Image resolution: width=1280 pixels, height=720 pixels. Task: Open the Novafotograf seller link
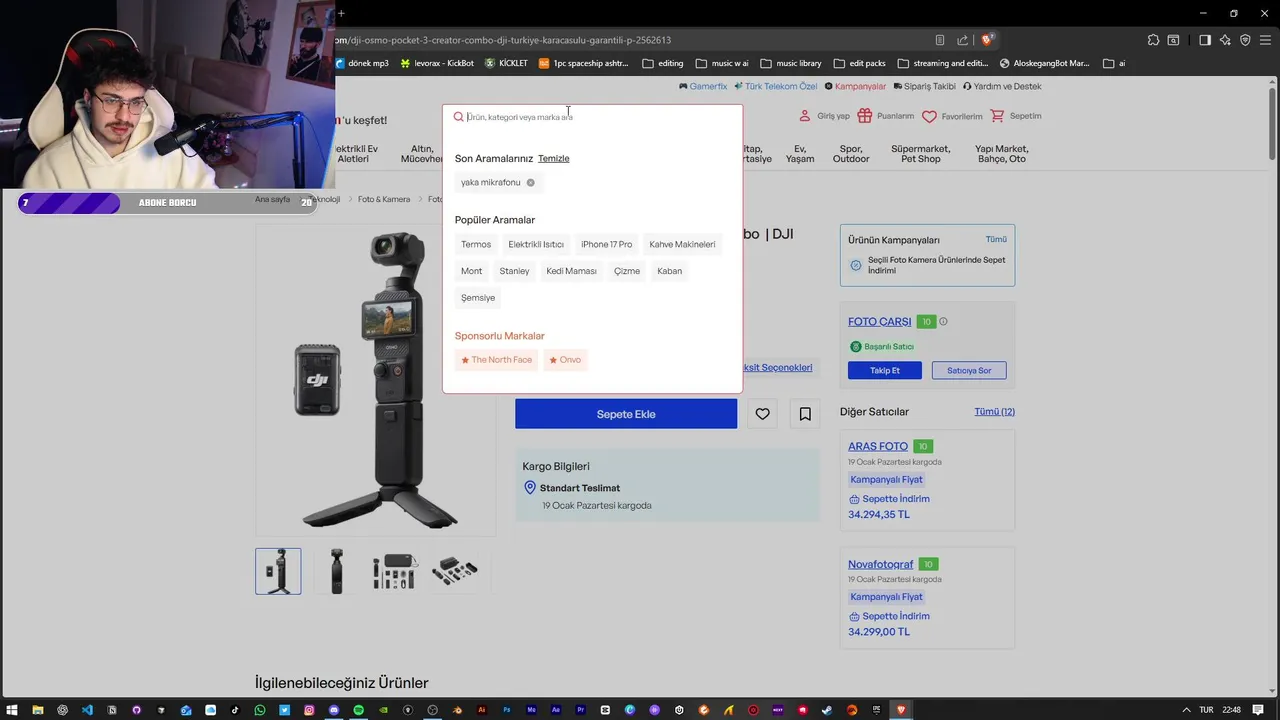point(881,564)
